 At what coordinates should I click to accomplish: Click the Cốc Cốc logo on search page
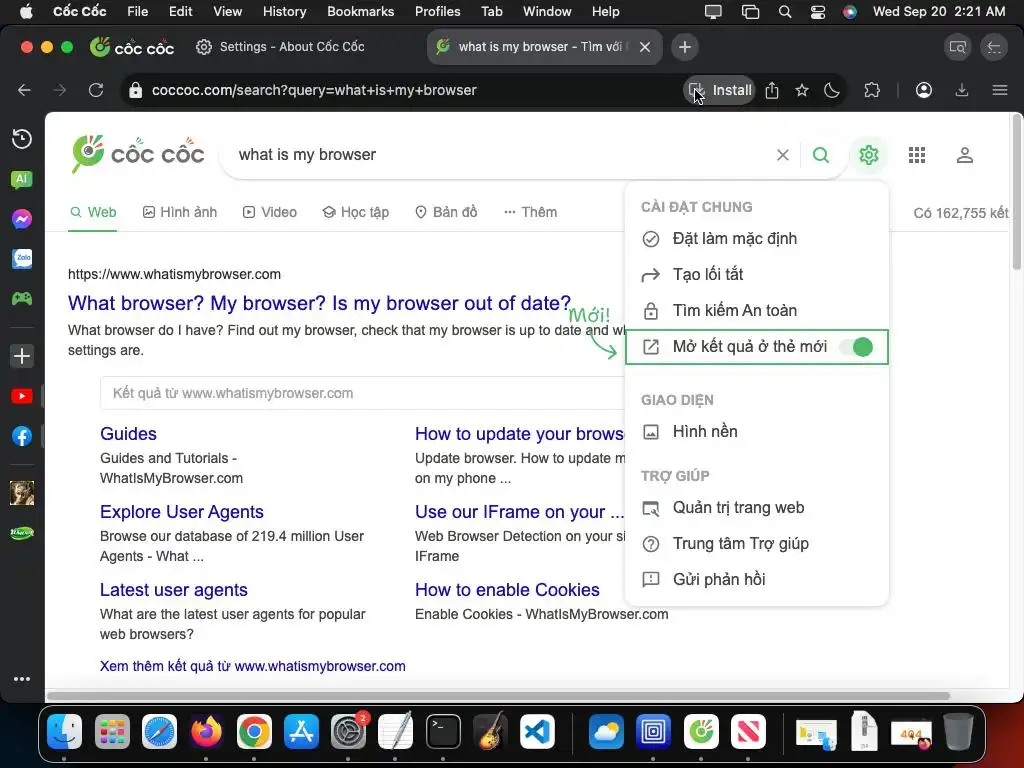point(138,154)
